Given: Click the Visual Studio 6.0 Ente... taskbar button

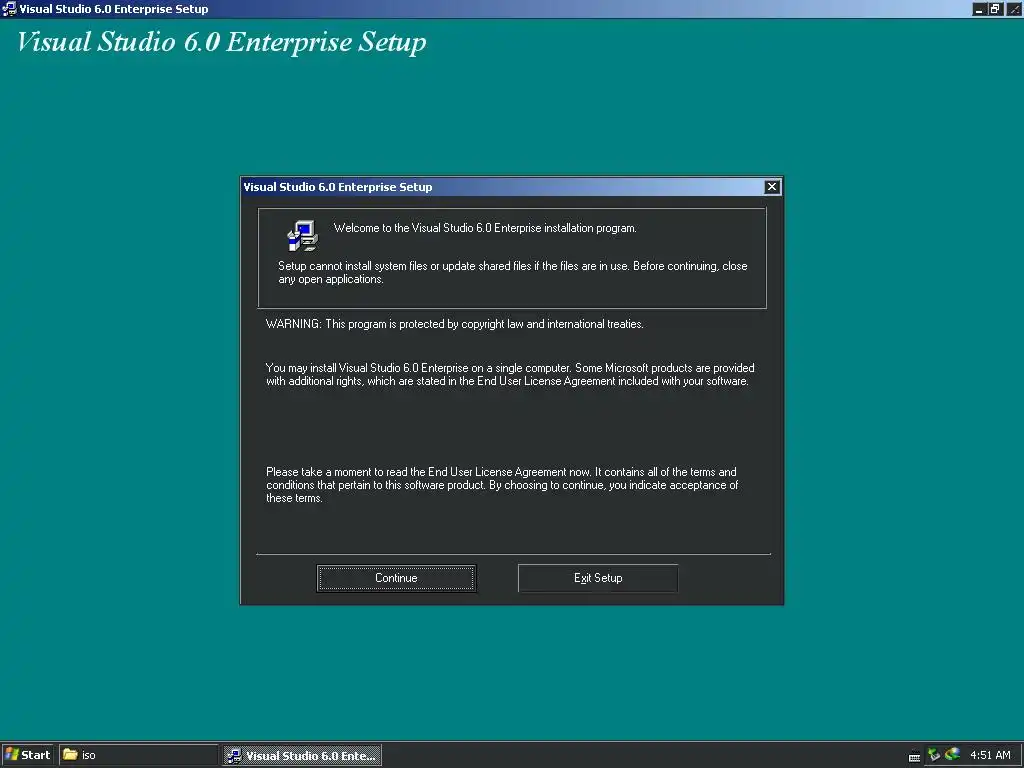Looking at the screenshot, I should pos(302,756).
